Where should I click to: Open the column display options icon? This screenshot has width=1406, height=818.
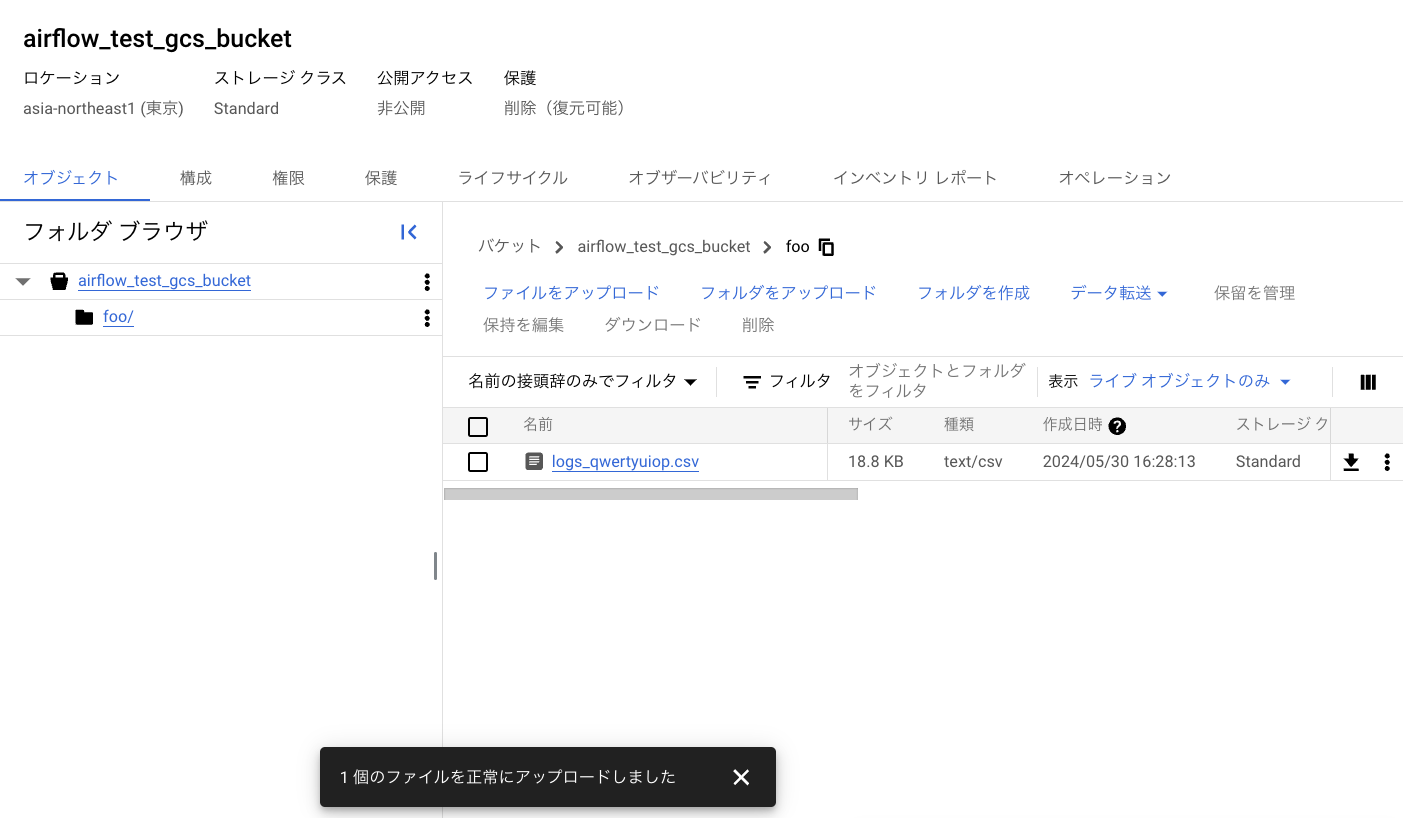pos(1368,382)
